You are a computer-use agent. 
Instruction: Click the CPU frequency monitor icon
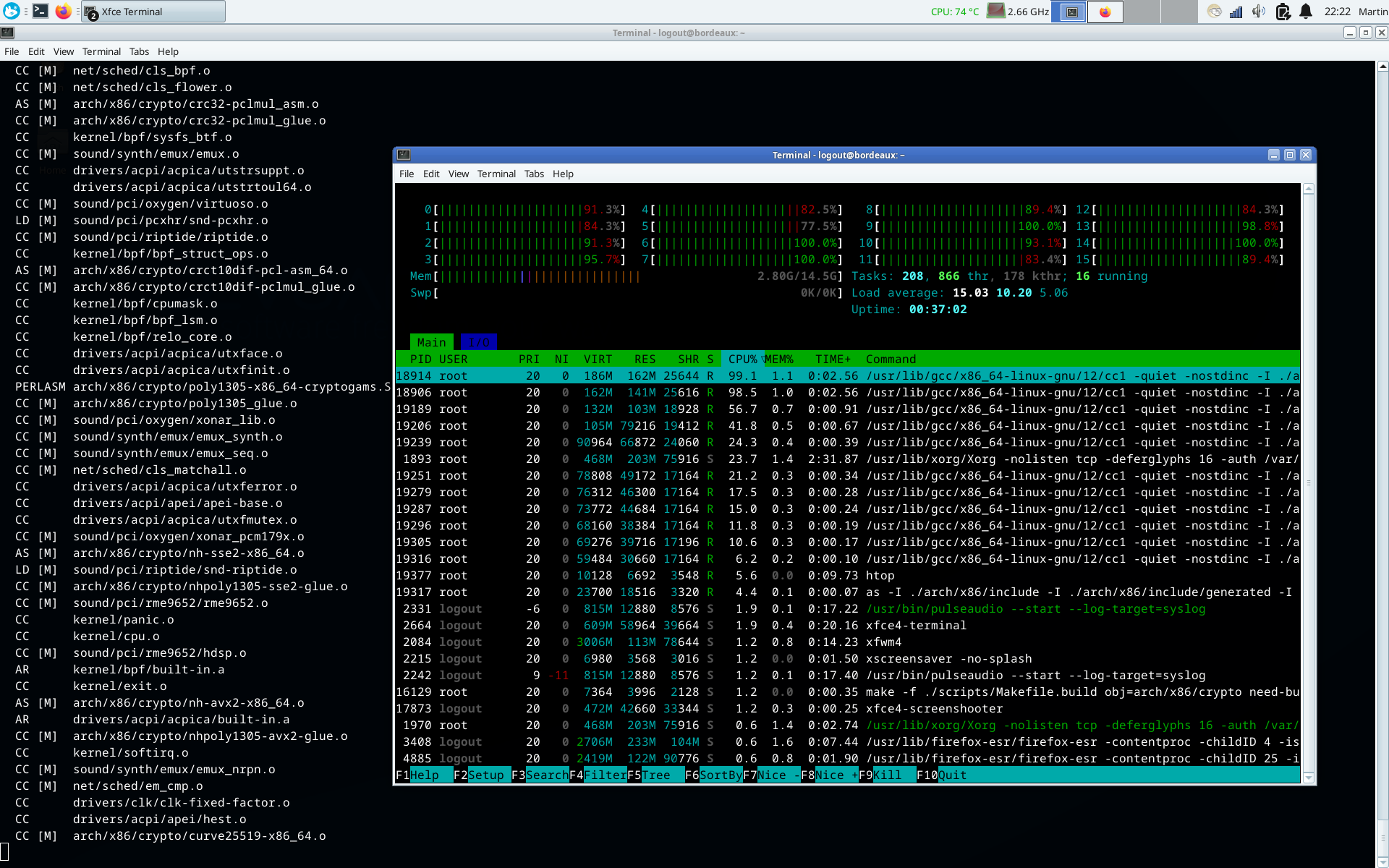click(x=996, y=11)
